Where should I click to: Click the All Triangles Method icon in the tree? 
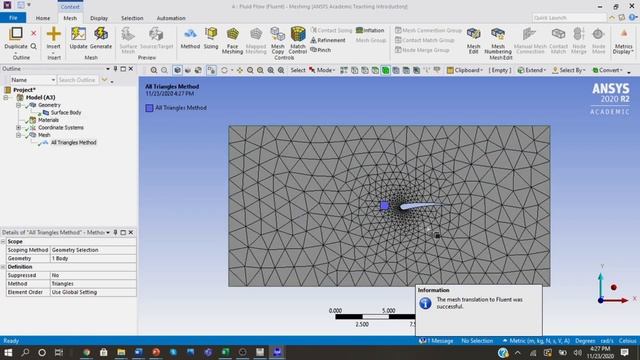[x=44, y=142]
